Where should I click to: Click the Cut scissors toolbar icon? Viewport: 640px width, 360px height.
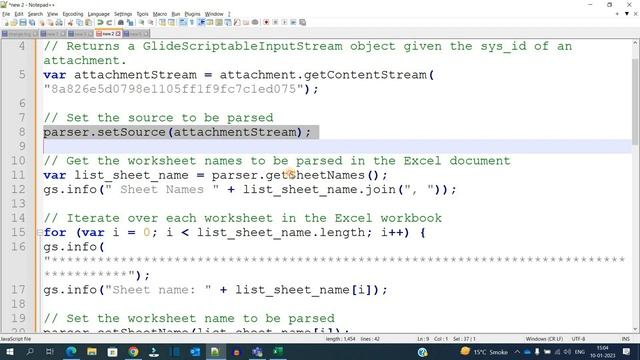point(70,22)
